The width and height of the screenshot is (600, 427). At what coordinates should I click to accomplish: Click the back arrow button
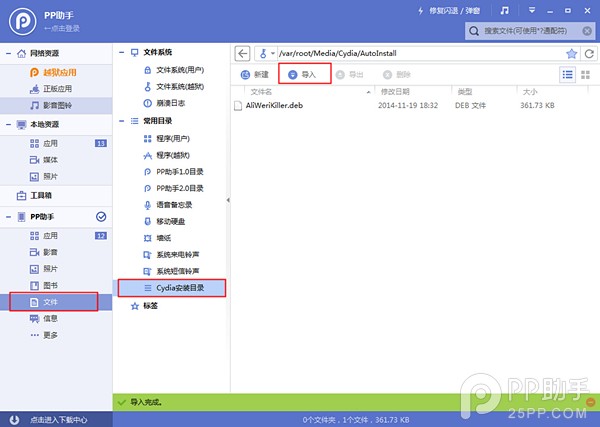tap(242, 54)
